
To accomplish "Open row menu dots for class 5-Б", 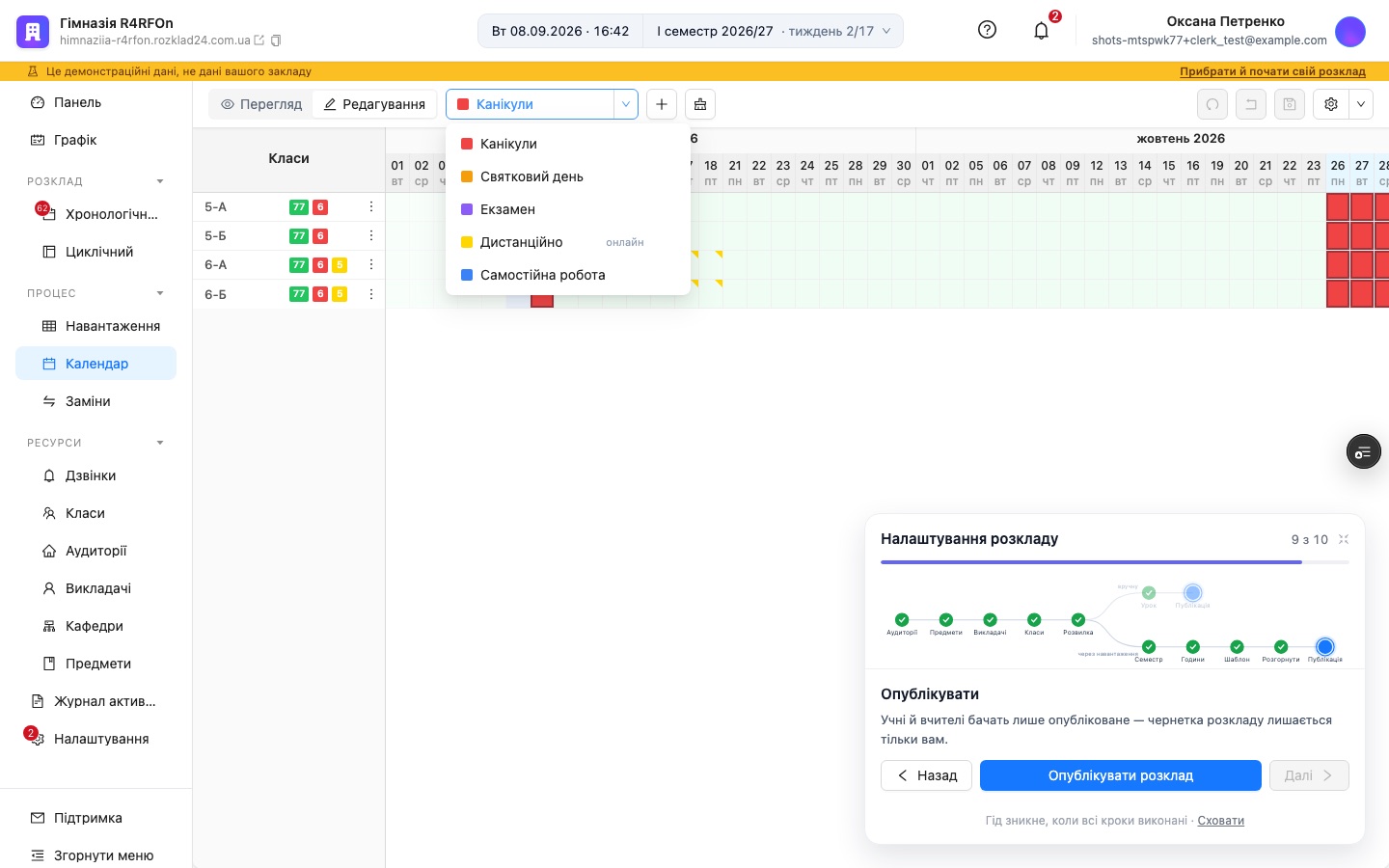I will (x=371, y=235).
